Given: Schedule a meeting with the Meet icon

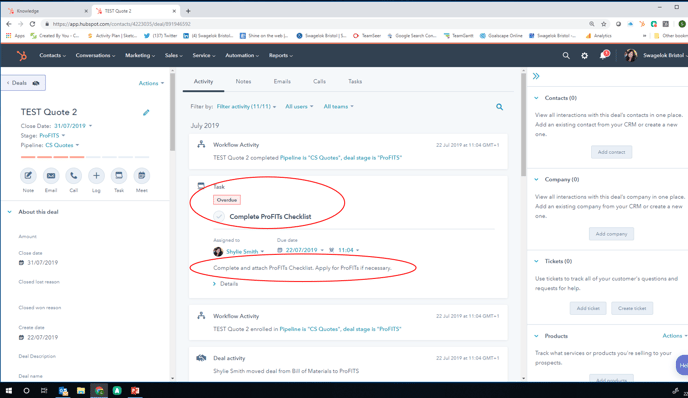Looking at the screenshot, I should [x=142, y=176].
